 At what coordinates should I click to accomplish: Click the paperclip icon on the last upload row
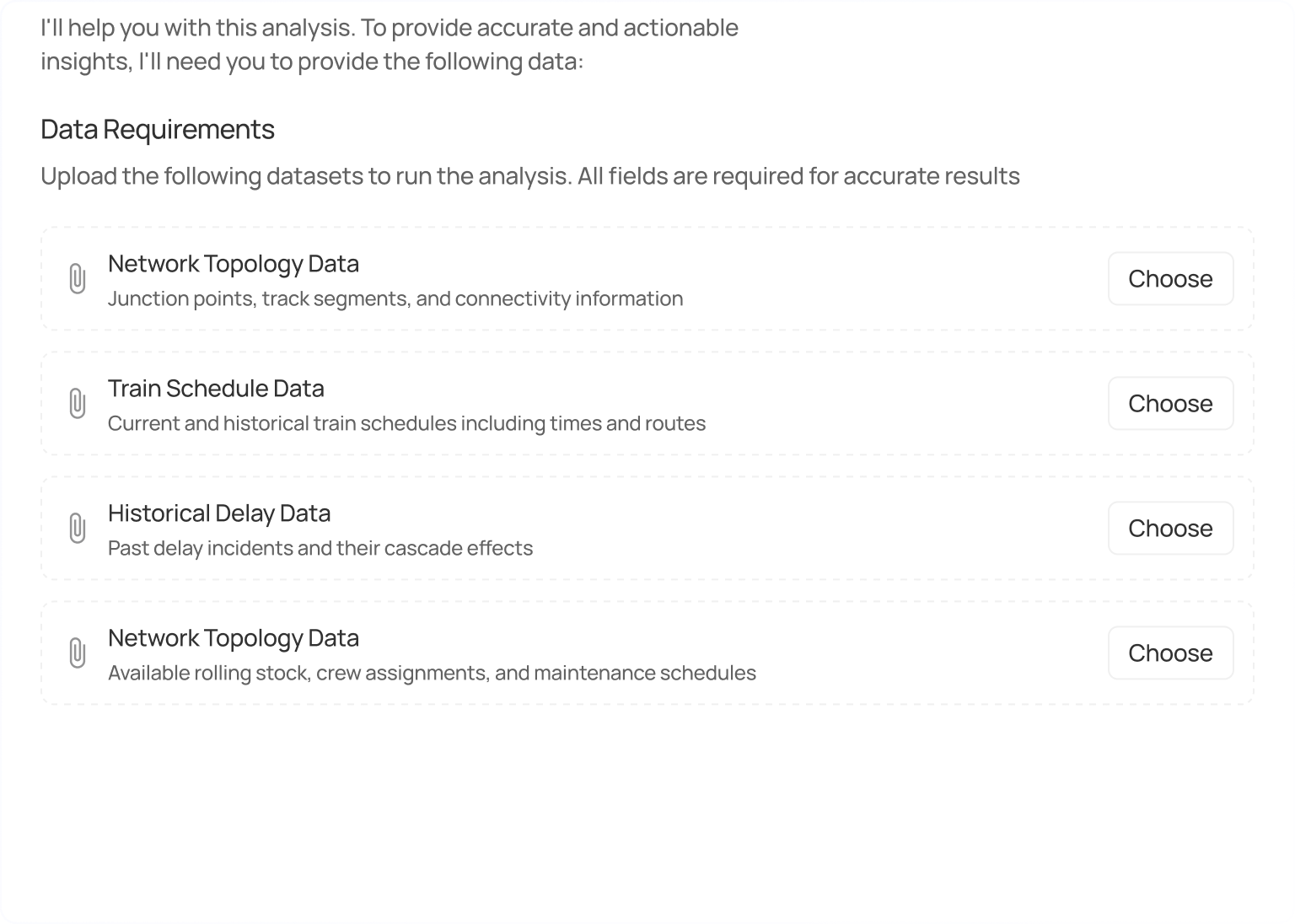[78, 653]
